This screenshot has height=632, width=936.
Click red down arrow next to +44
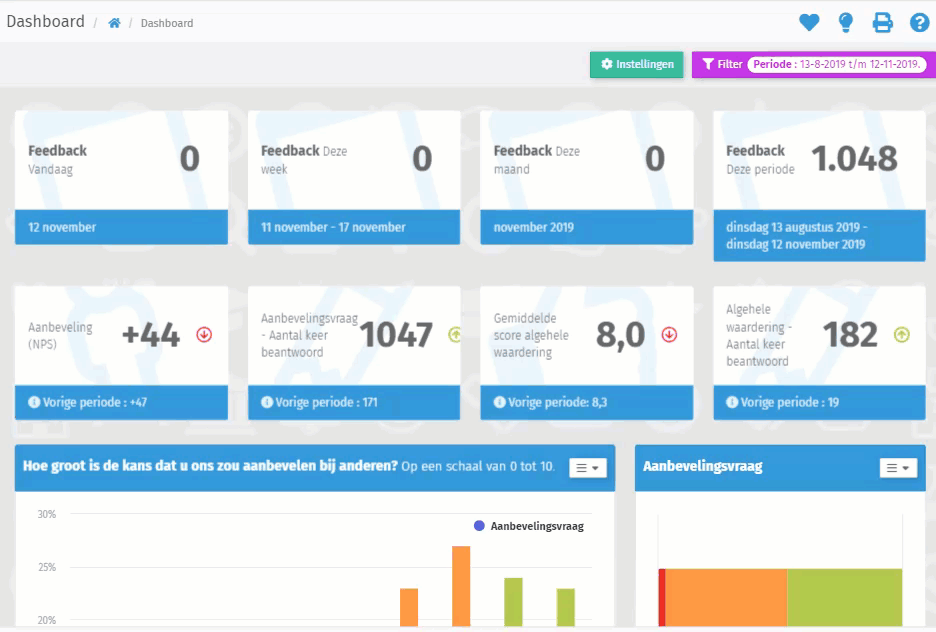(204, 335)
